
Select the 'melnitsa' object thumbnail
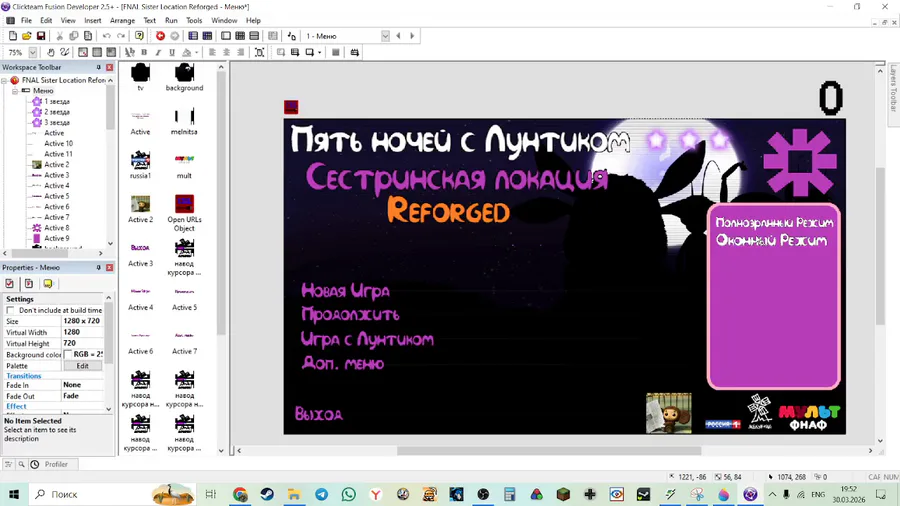click(184, 121)
